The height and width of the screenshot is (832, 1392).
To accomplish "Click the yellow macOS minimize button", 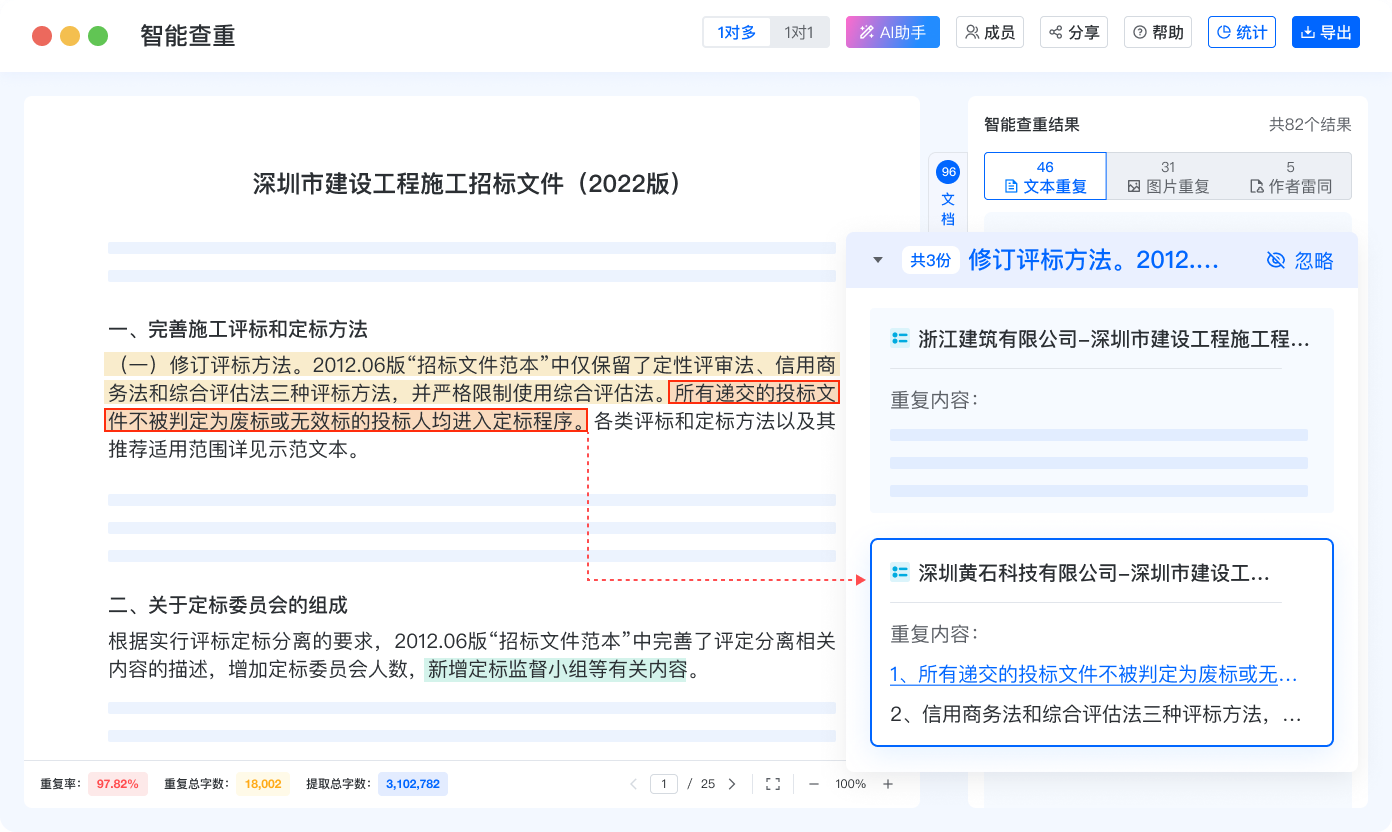I will [70, 36].
